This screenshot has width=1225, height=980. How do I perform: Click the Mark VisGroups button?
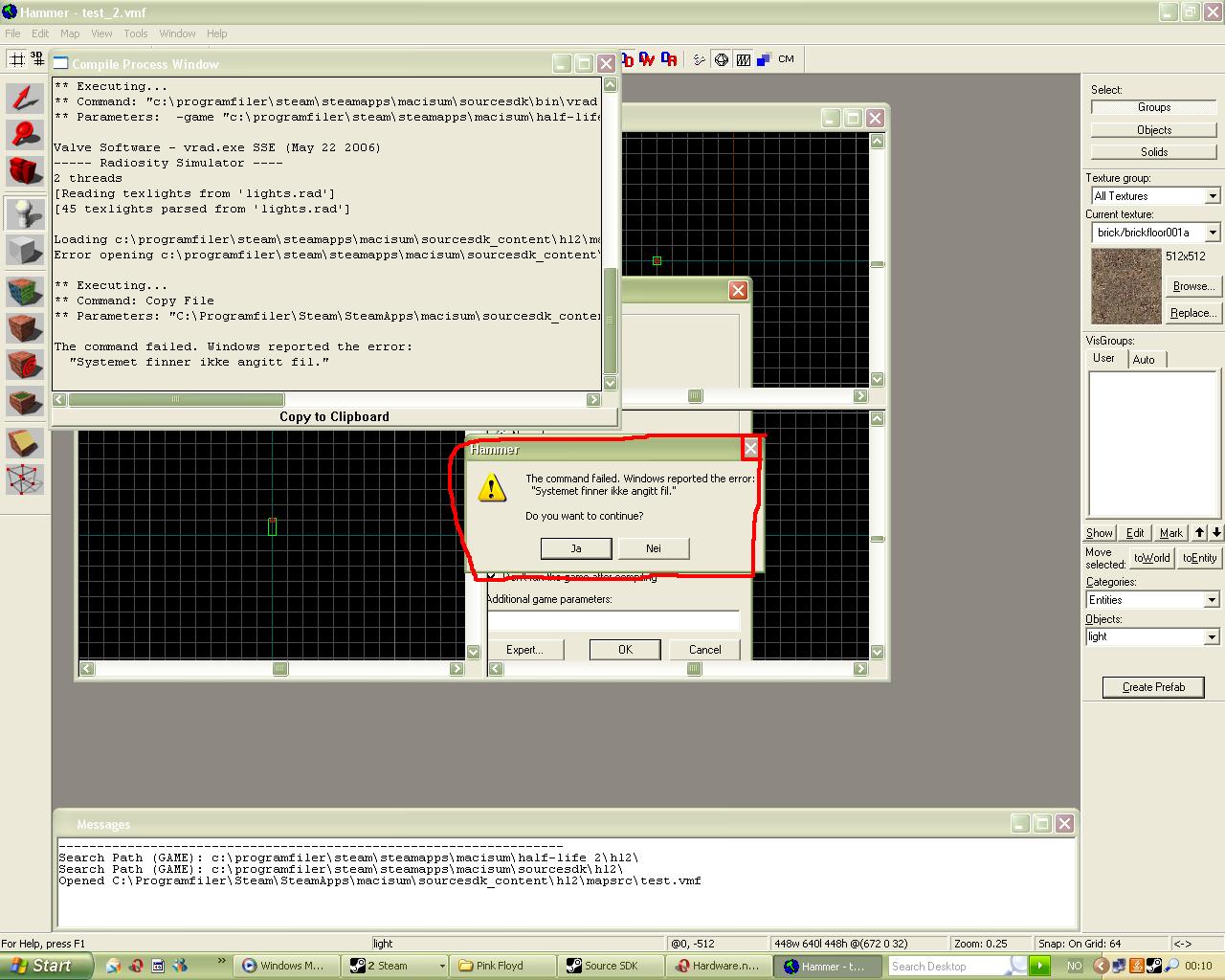pyautogui.click(x=1171, y=533)
